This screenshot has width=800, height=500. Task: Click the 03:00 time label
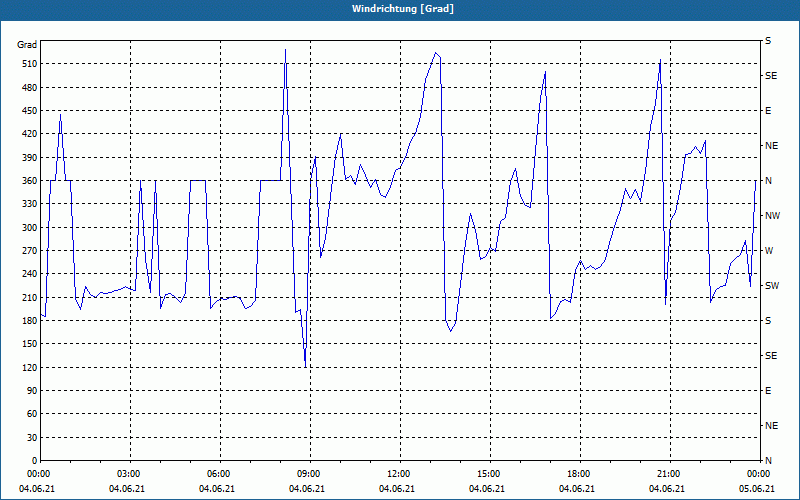[x=128, y=474]
